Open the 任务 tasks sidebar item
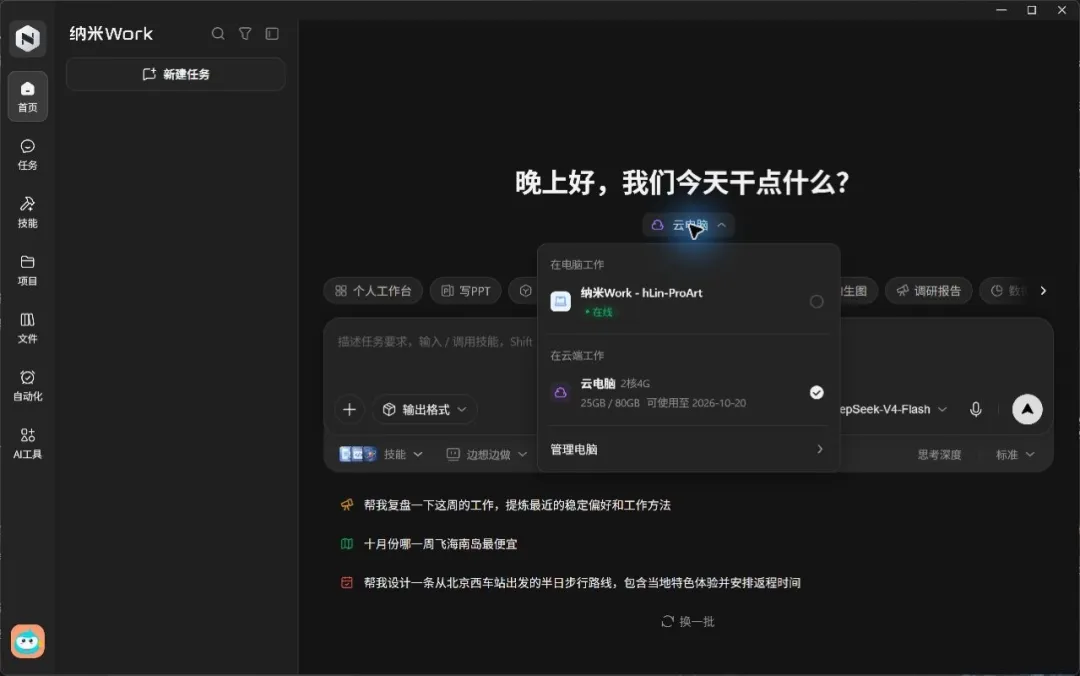The height and width of the screenshot is (676, 1080). click(28, 154)
